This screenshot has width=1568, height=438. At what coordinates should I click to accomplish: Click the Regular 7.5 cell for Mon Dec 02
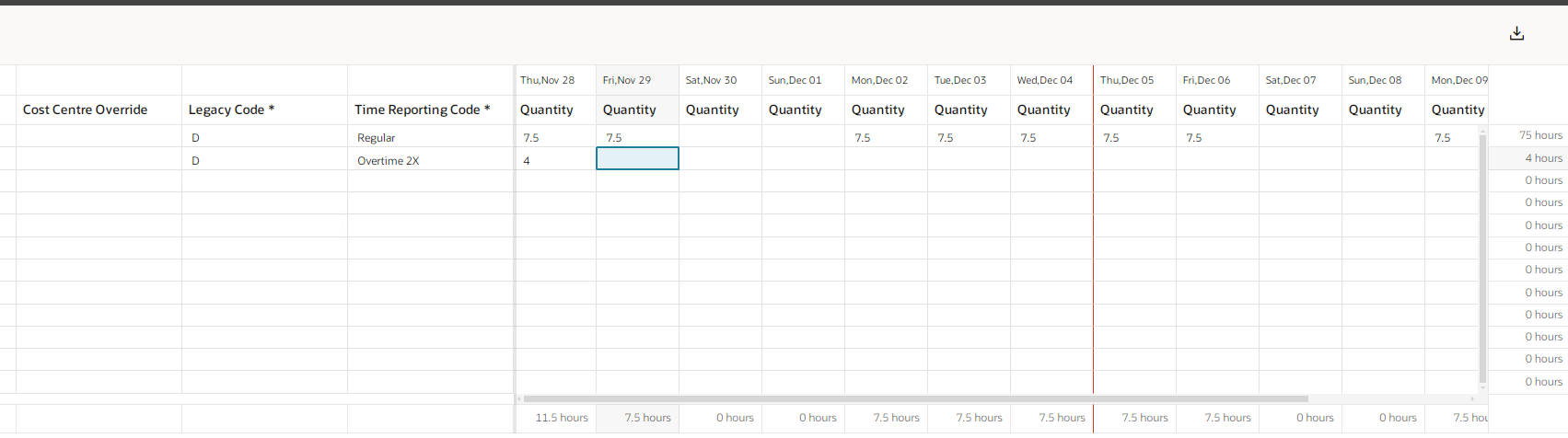(x=886, y=137)
